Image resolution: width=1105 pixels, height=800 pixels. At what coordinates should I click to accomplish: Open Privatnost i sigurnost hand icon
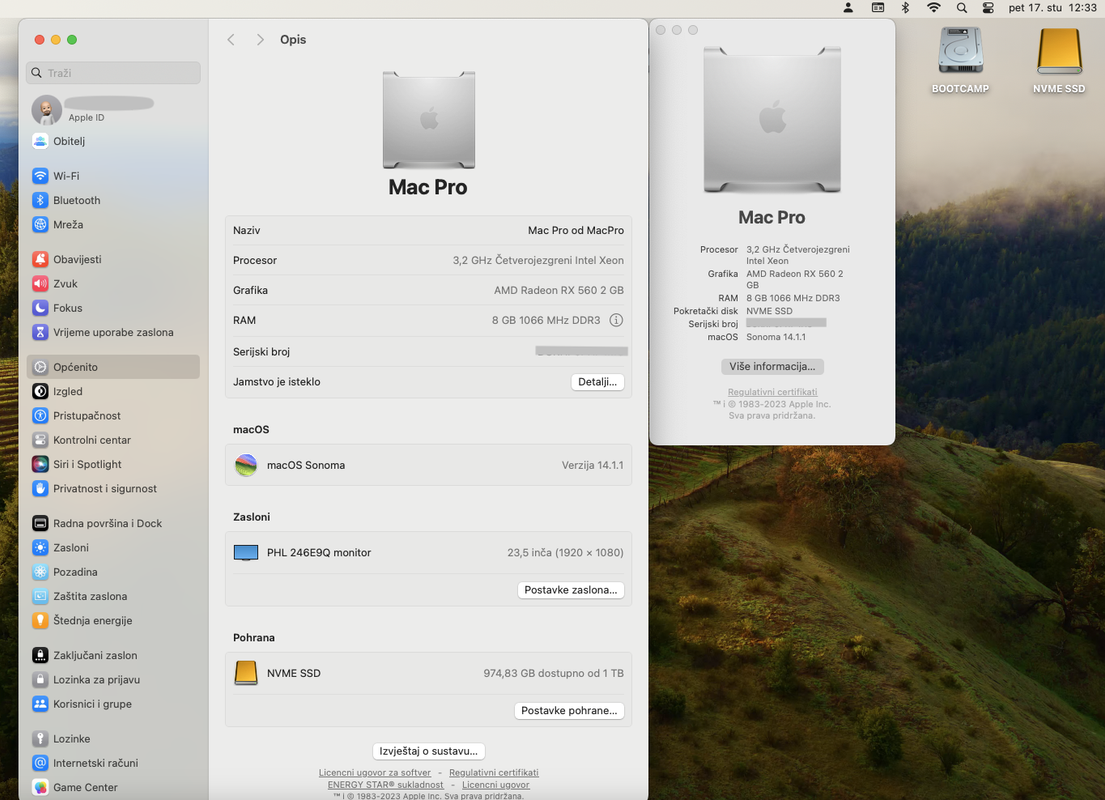[x=40, y=488]
